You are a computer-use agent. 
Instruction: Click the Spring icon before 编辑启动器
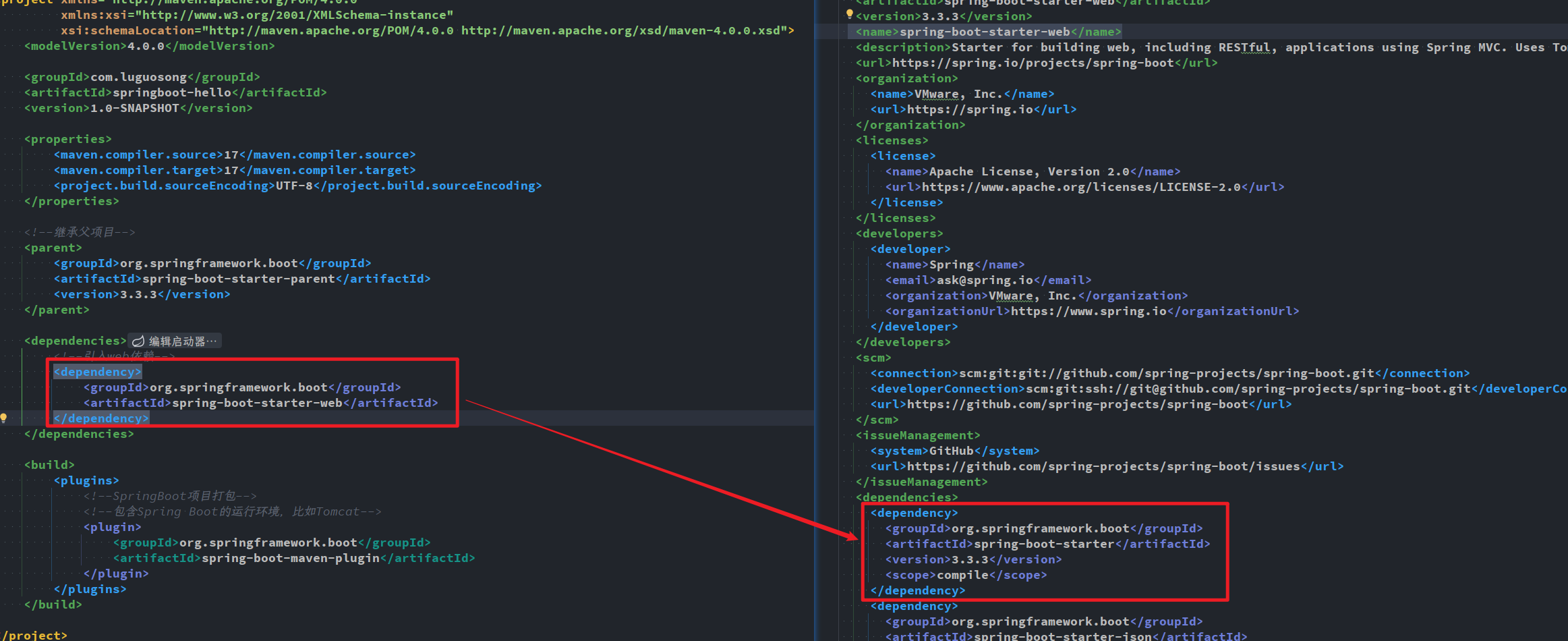point(138,341)
